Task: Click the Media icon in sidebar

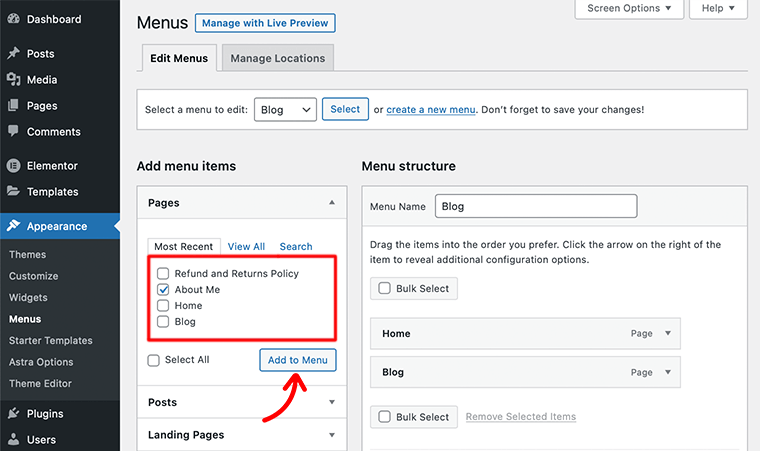Action: click(14, 79)
